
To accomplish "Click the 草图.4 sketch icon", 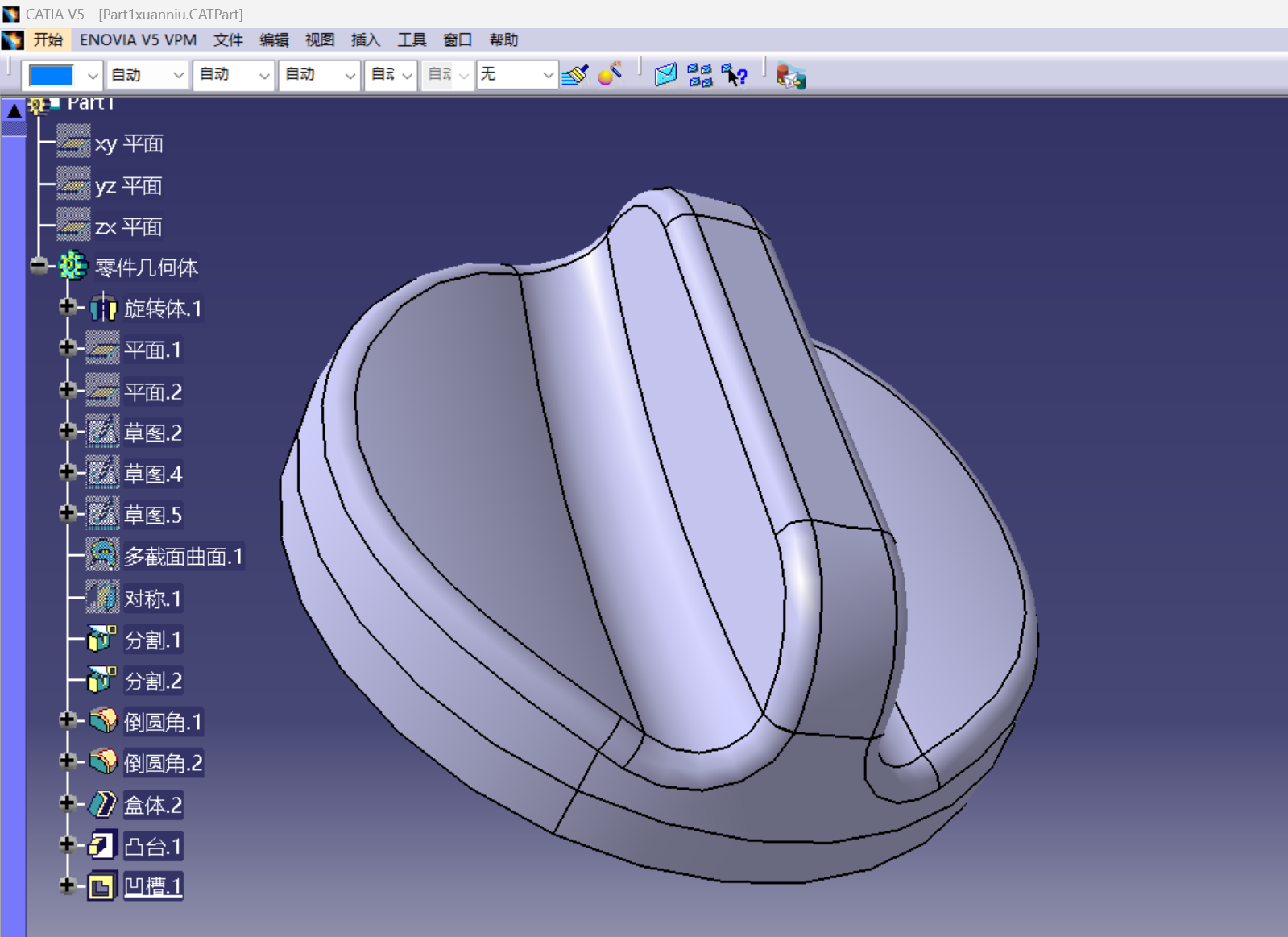I will [x=102, y=473].
